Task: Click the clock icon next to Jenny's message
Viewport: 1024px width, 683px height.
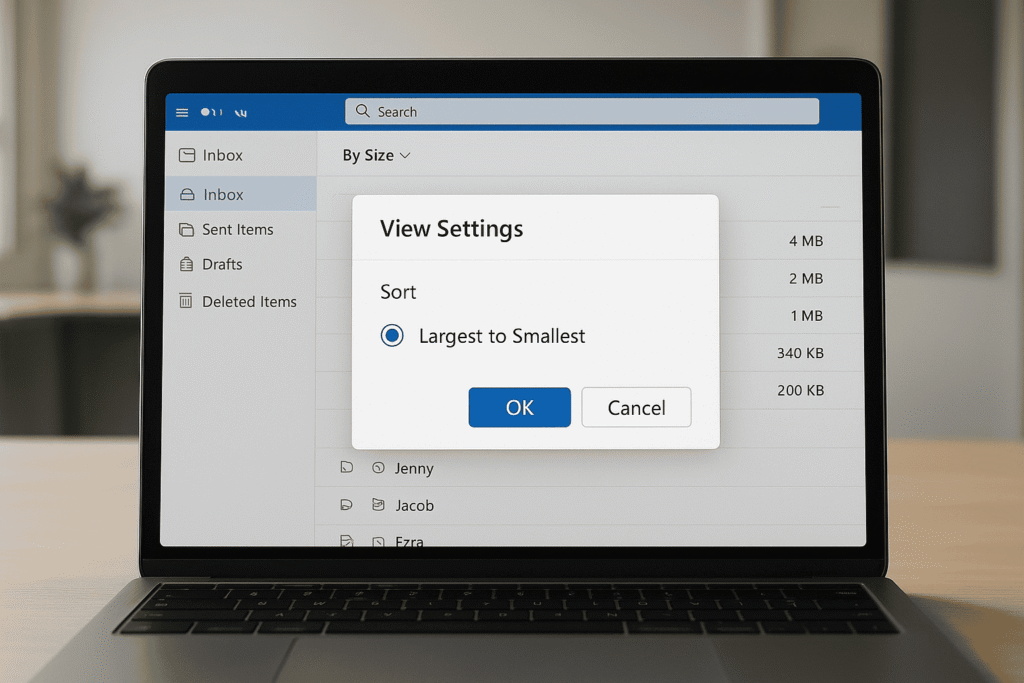Action: (x=380, y=467)
